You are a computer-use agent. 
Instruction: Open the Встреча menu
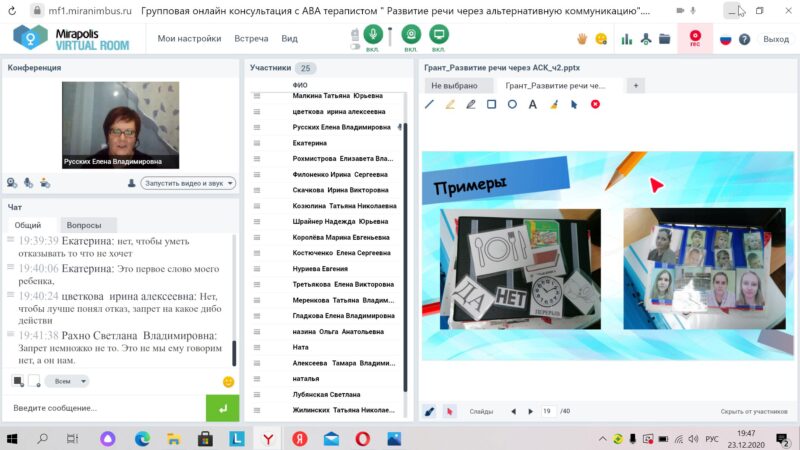(251, 38)
